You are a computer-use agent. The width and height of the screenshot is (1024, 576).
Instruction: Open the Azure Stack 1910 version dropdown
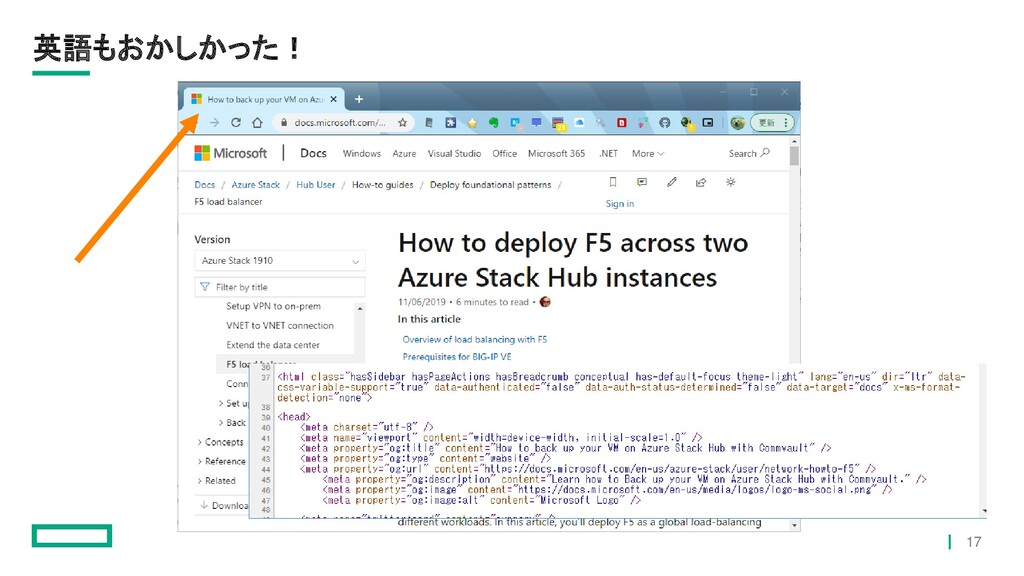(x=280, y=261)
